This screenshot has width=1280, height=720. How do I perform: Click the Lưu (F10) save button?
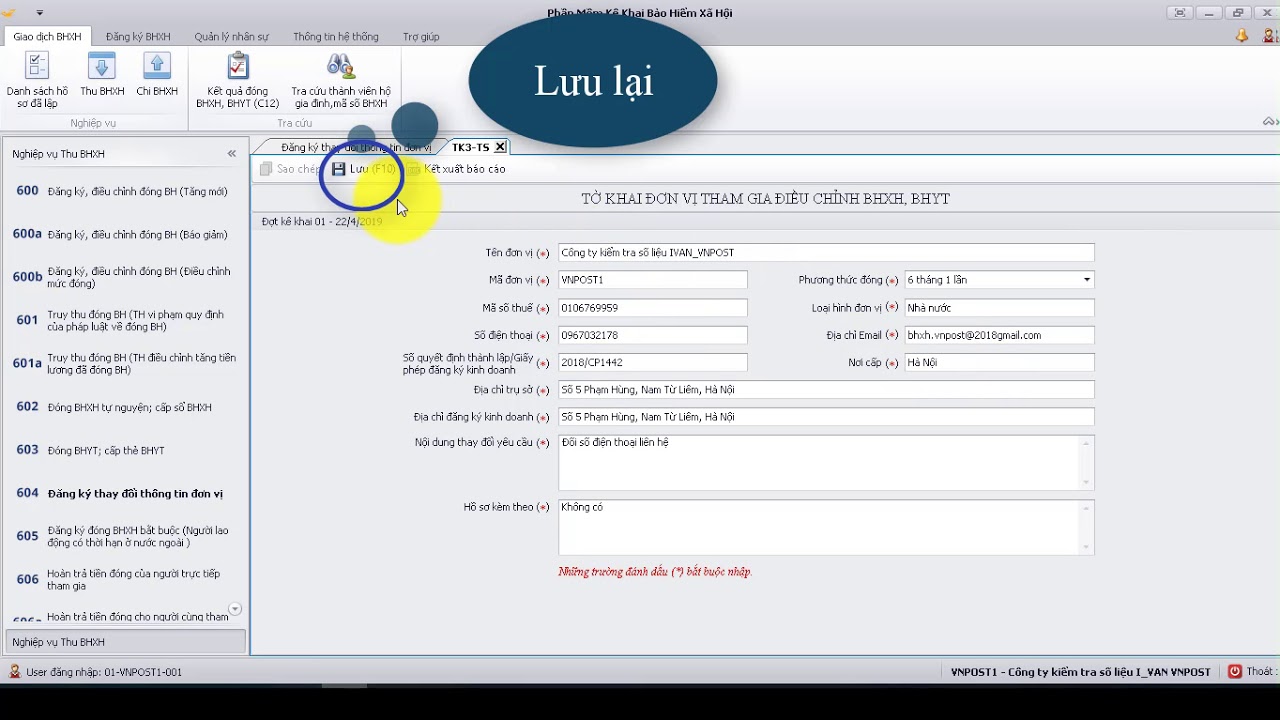click(364, 169)
